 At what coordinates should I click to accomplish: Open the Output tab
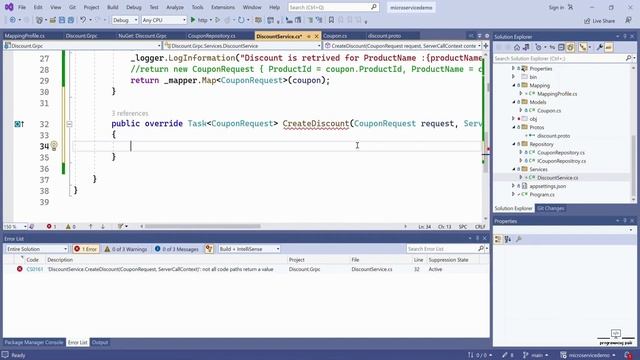pyautogui.click(x=100, y=342)
